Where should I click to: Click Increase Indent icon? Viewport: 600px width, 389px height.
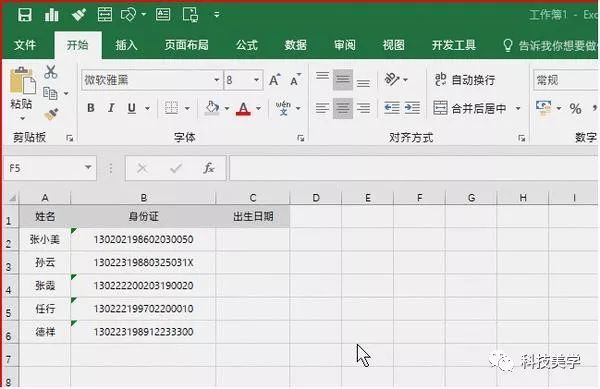tap(412, 108)
